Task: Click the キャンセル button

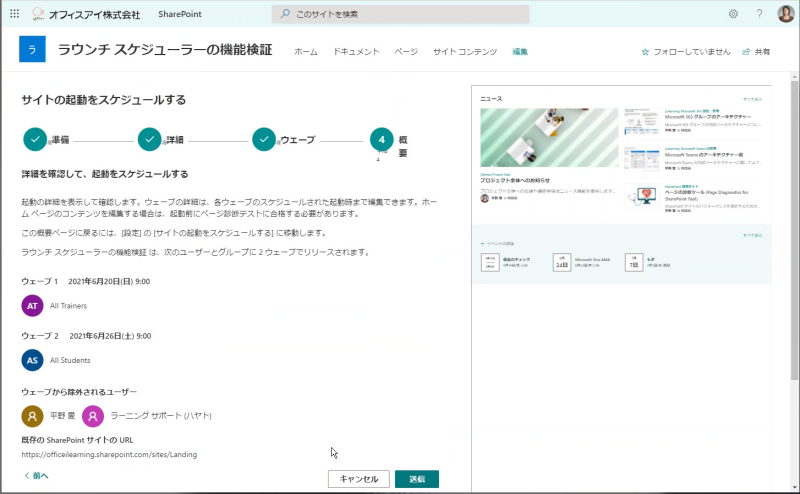Action: point(359,479)
